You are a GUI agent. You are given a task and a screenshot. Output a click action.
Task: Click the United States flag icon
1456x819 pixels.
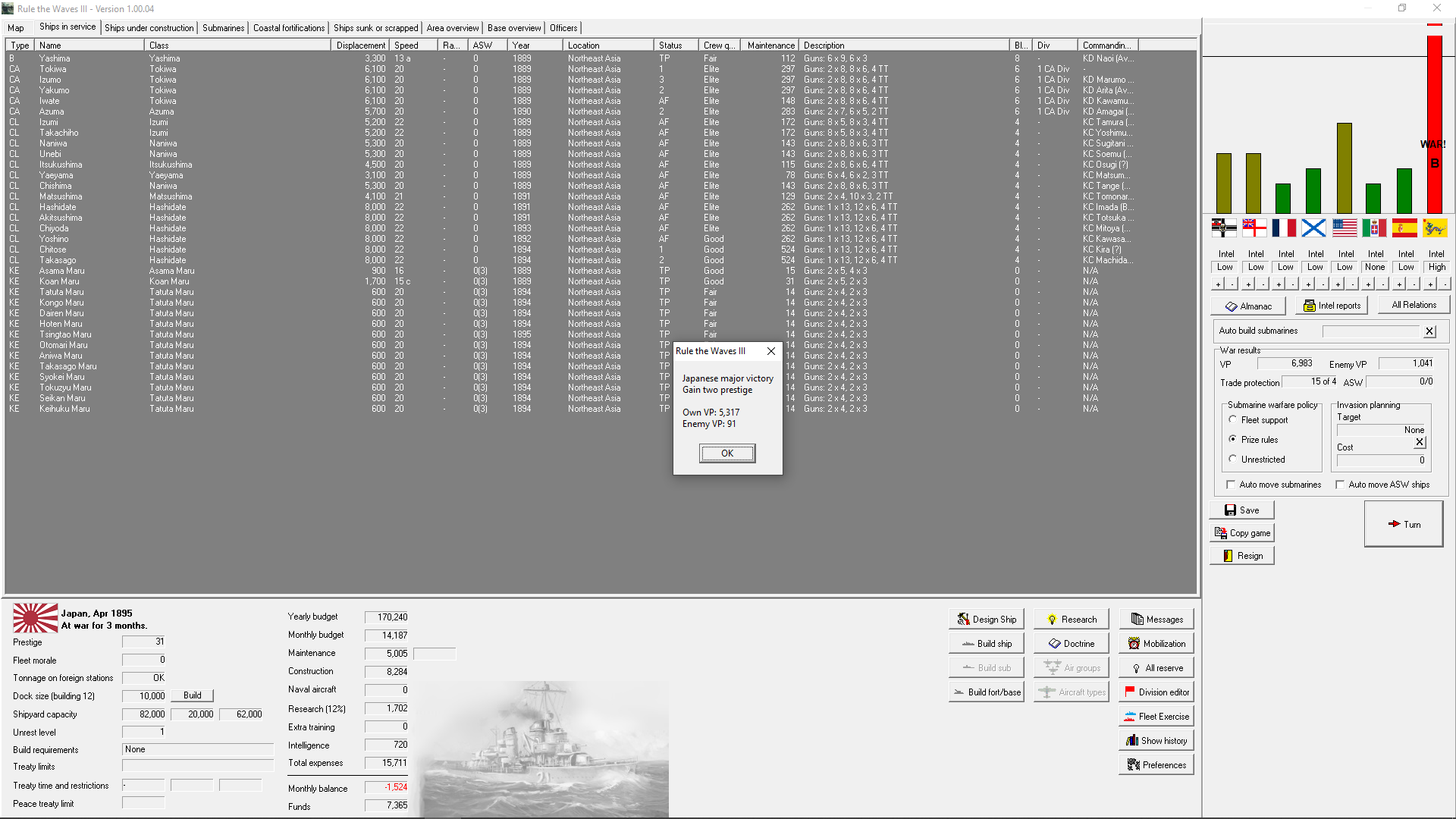(1344, 227)
